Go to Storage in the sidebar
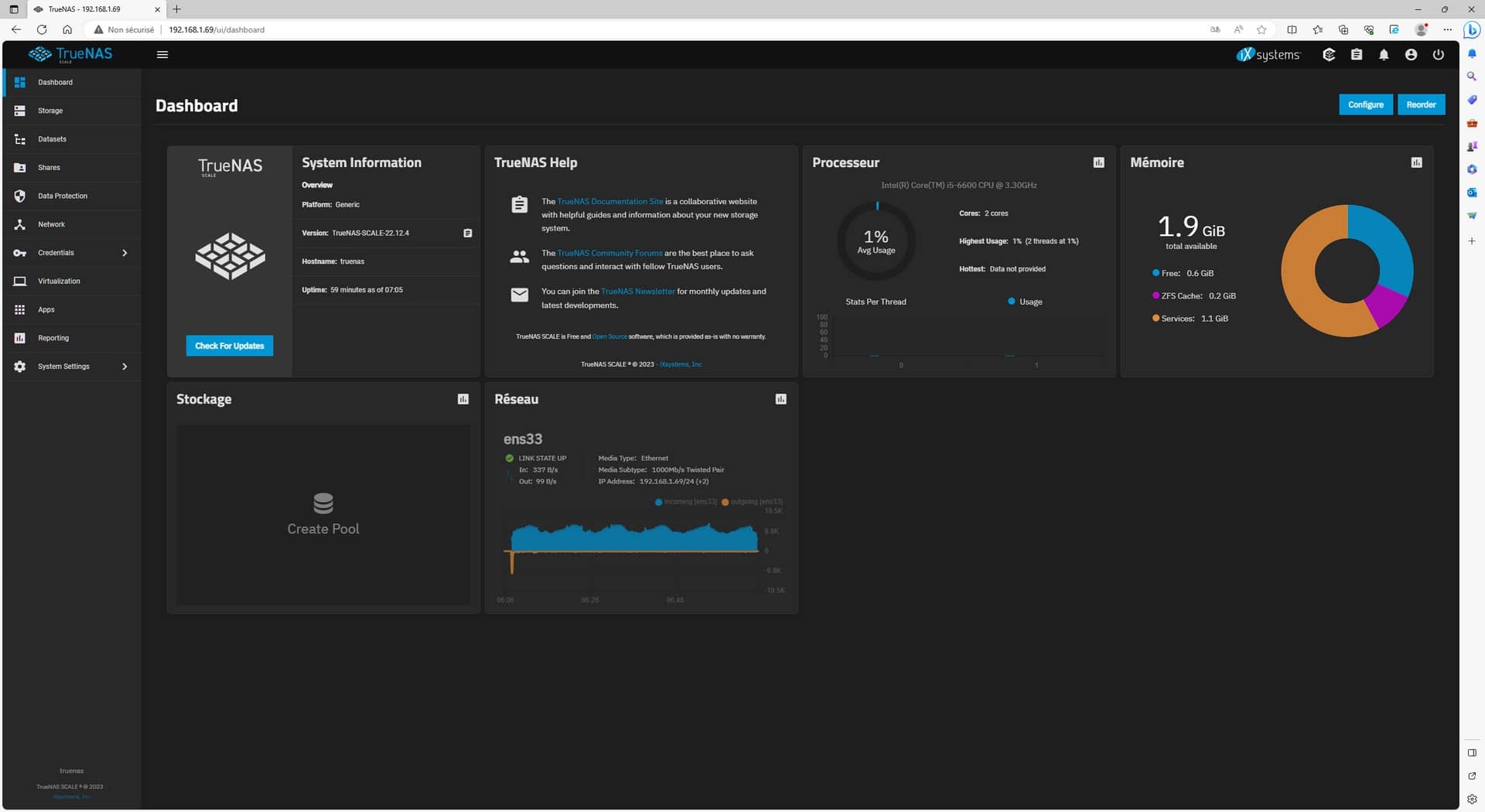This screenshot has width=1485, height=812. click(x=50, y=111)
